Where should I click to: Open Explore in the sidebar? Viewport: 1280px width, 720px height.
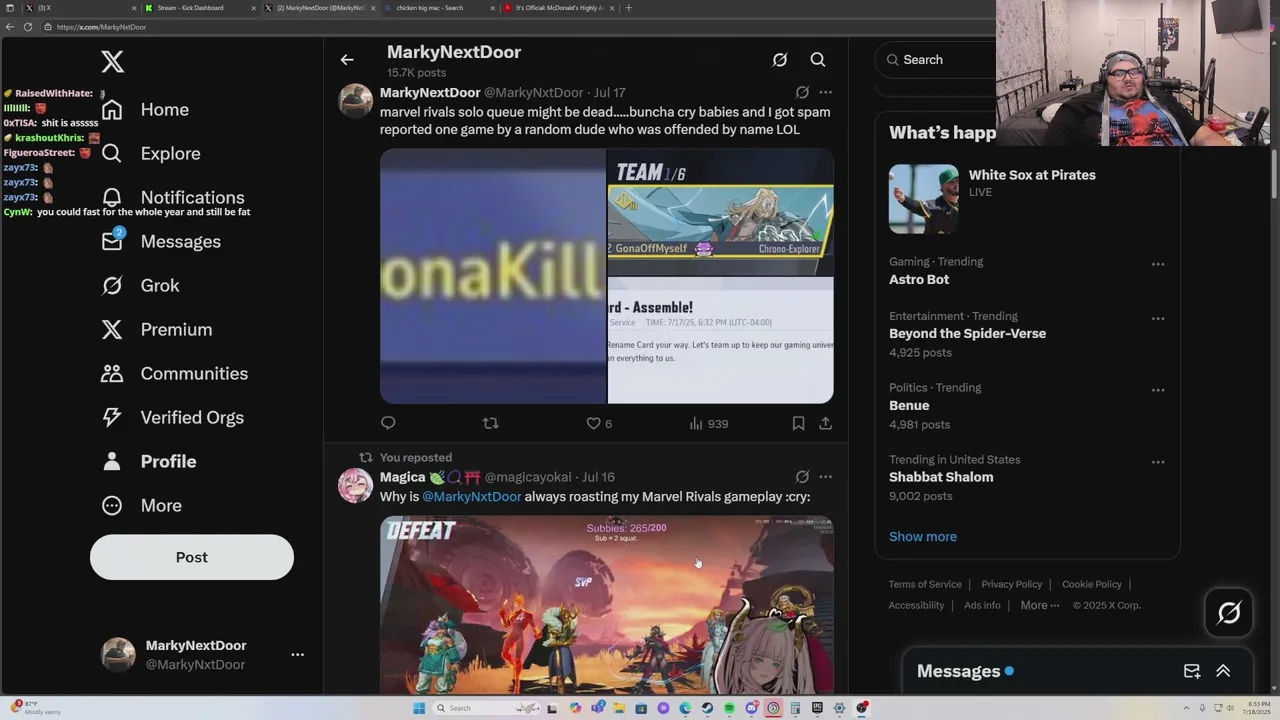[151, 154]
